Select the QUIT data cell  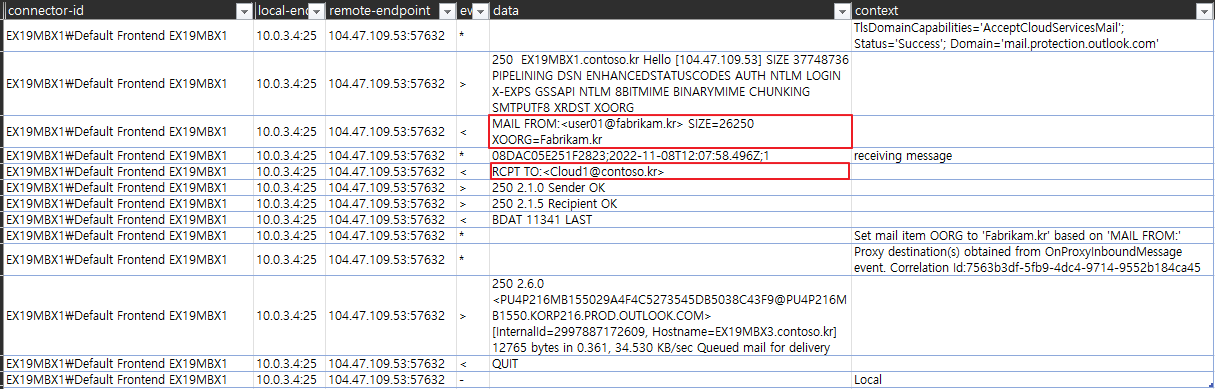[671, 364]
